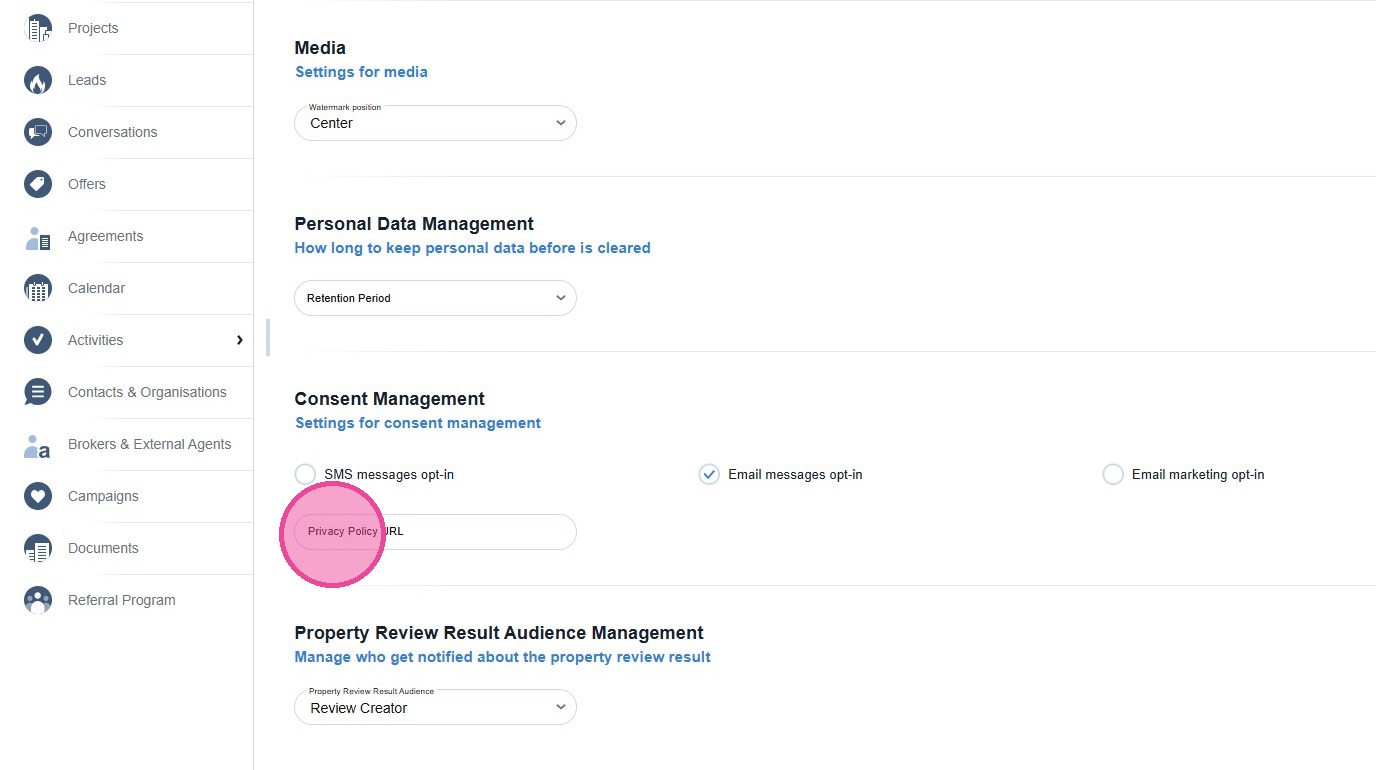
Task: Click the Campaigns heart icon
Action: 38,496
